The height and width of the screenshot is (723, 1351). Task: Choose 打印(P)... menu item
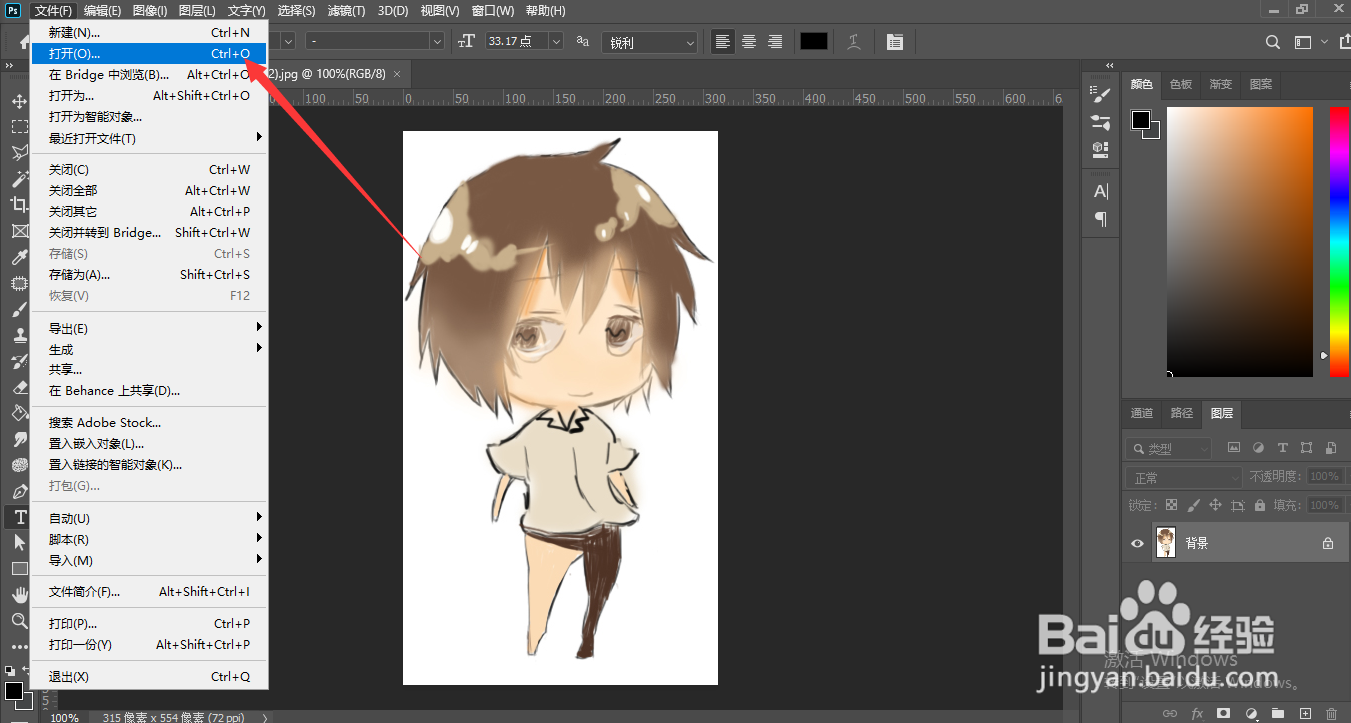click(x=150, y=624)
